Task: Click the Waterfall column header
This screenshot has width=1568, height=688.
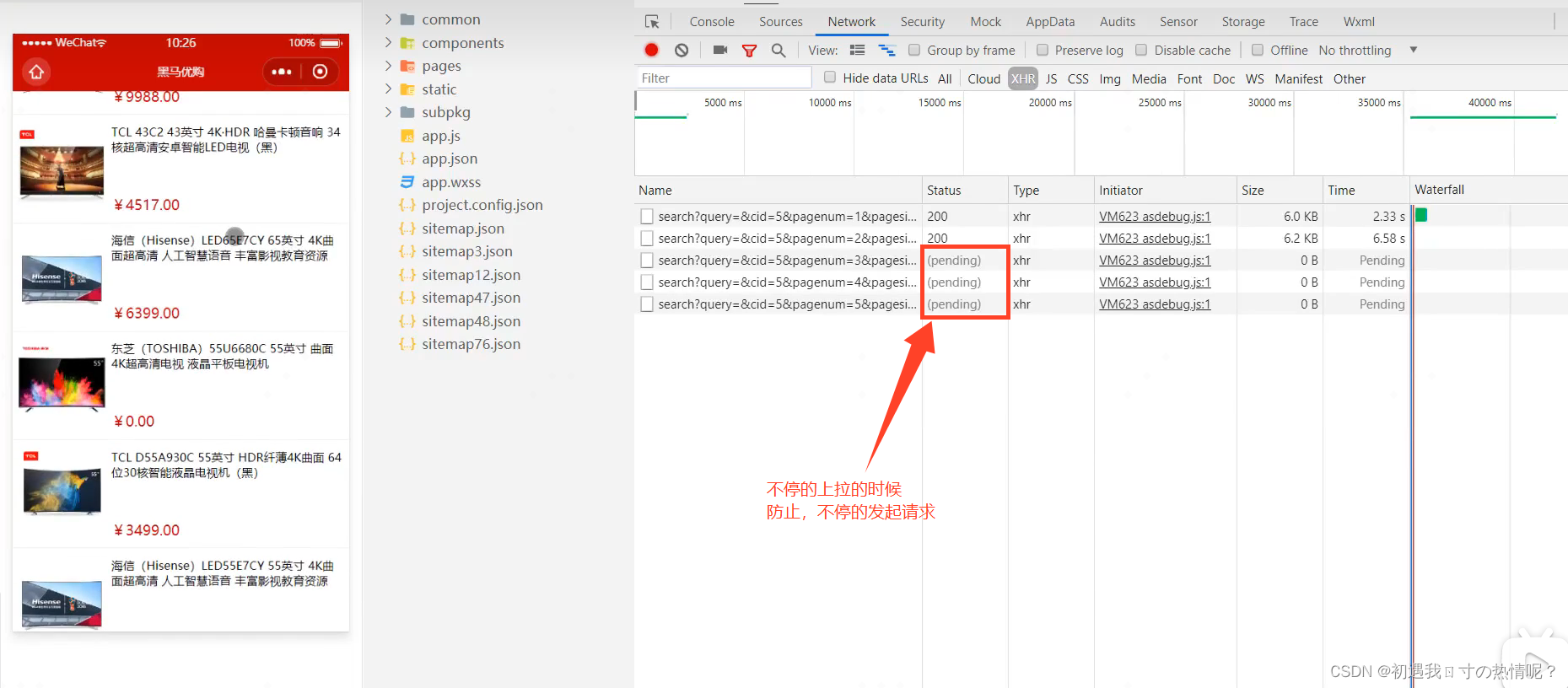Action: pos(1489,191)
